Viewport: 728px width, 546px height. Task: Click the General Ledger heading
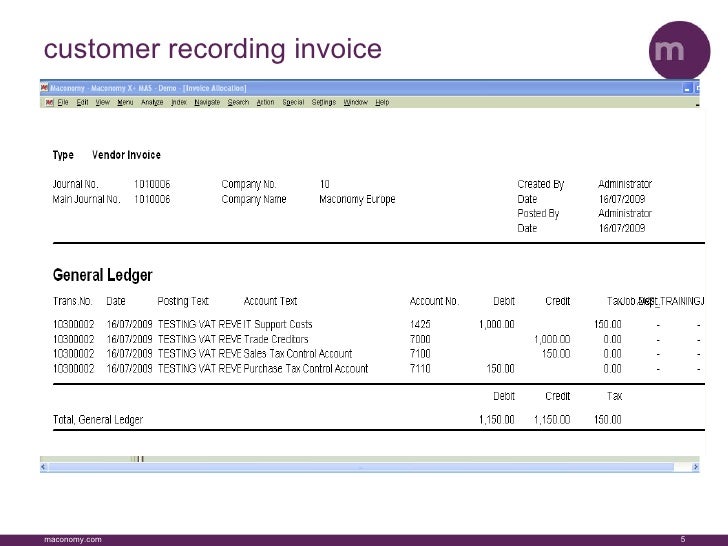(103, 275)
